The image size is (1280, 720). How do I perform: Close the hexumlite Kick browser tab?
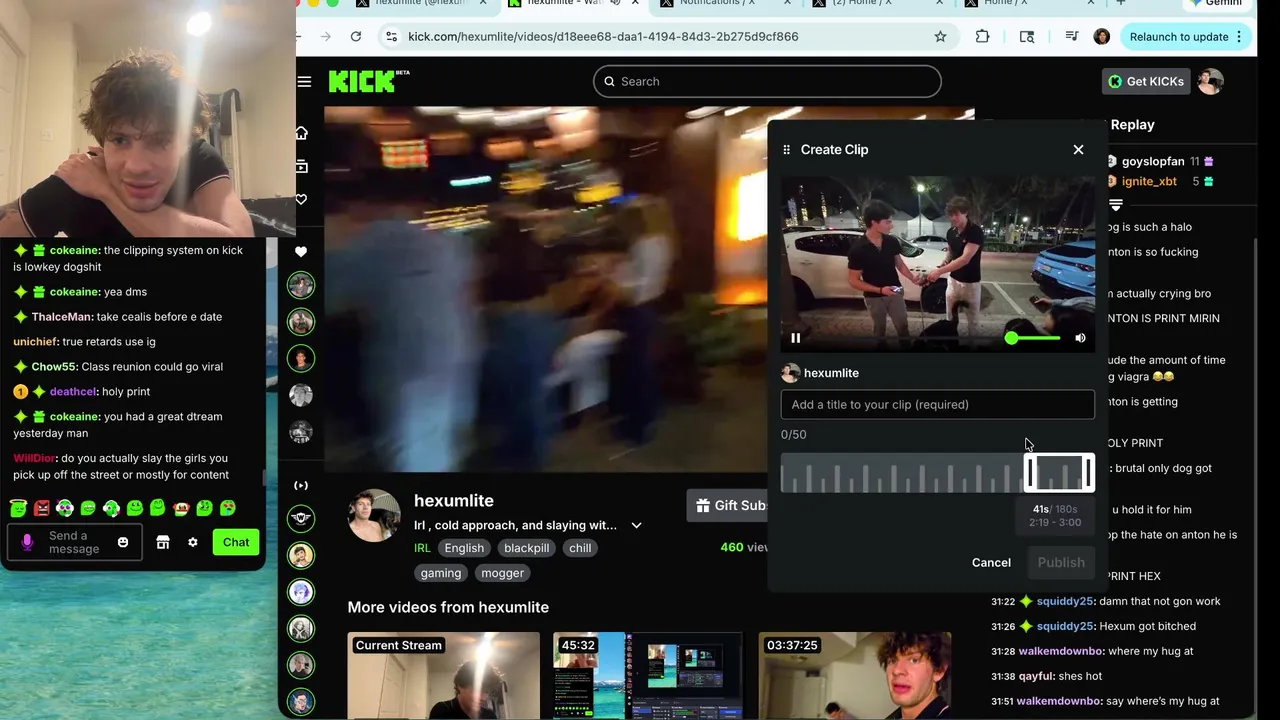(x=635, y=3)
